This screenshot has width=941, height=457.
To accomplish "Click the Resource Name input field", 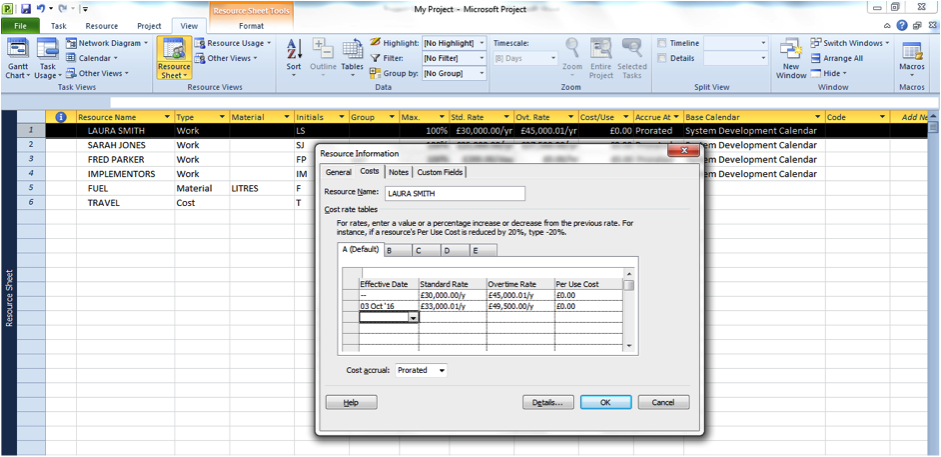I will pyautogui.click(x=454, y=194).
